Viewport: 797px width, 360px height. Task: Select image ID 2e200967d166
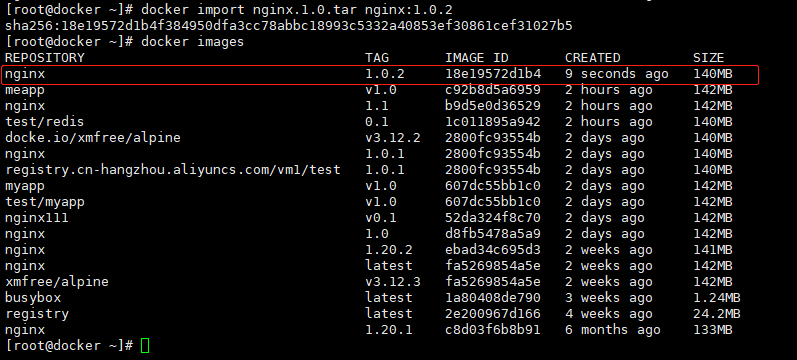point(493,314)
